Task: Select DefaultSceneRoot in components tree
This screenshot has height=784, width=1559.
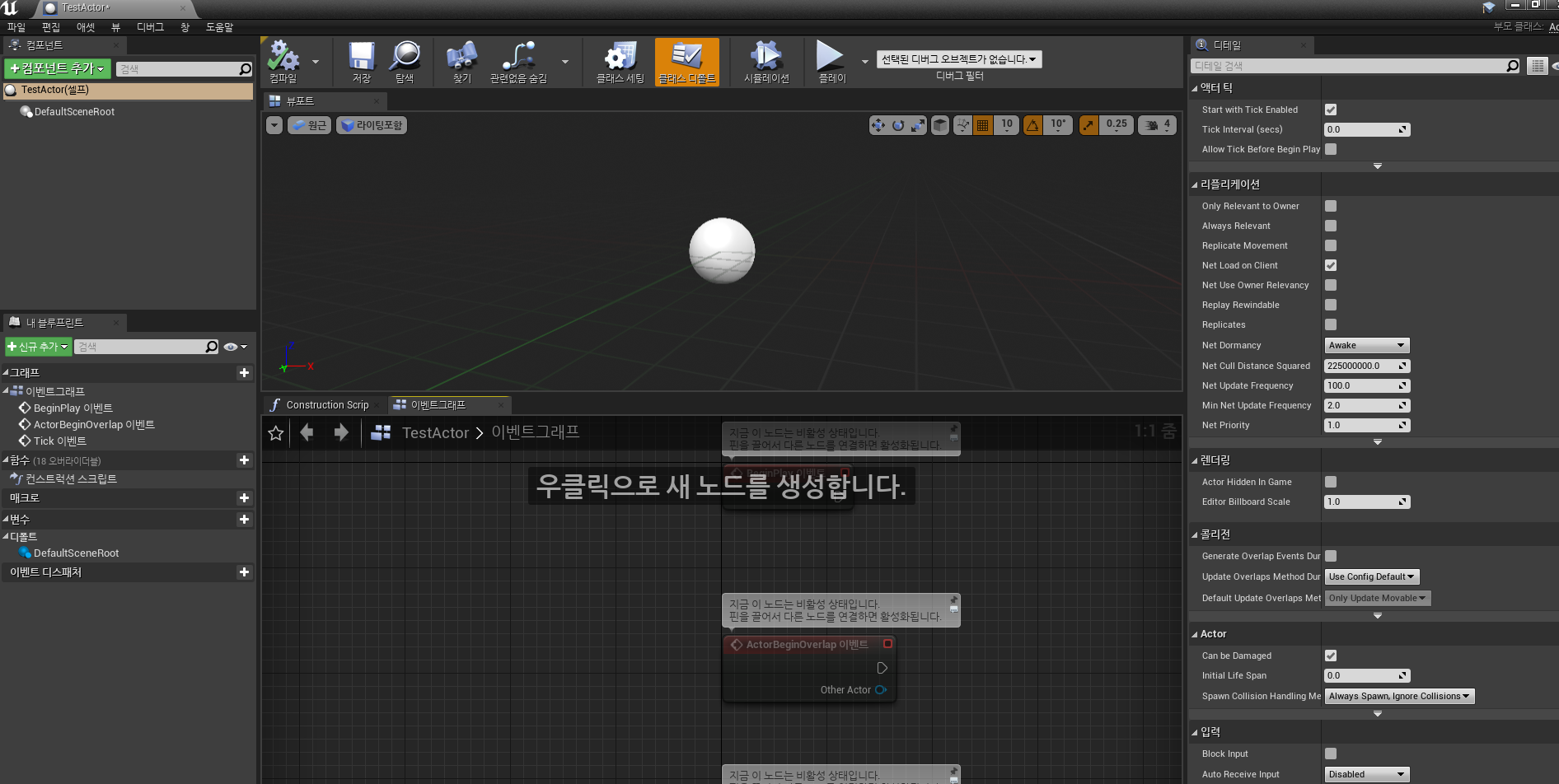Action: click(74, 112)
